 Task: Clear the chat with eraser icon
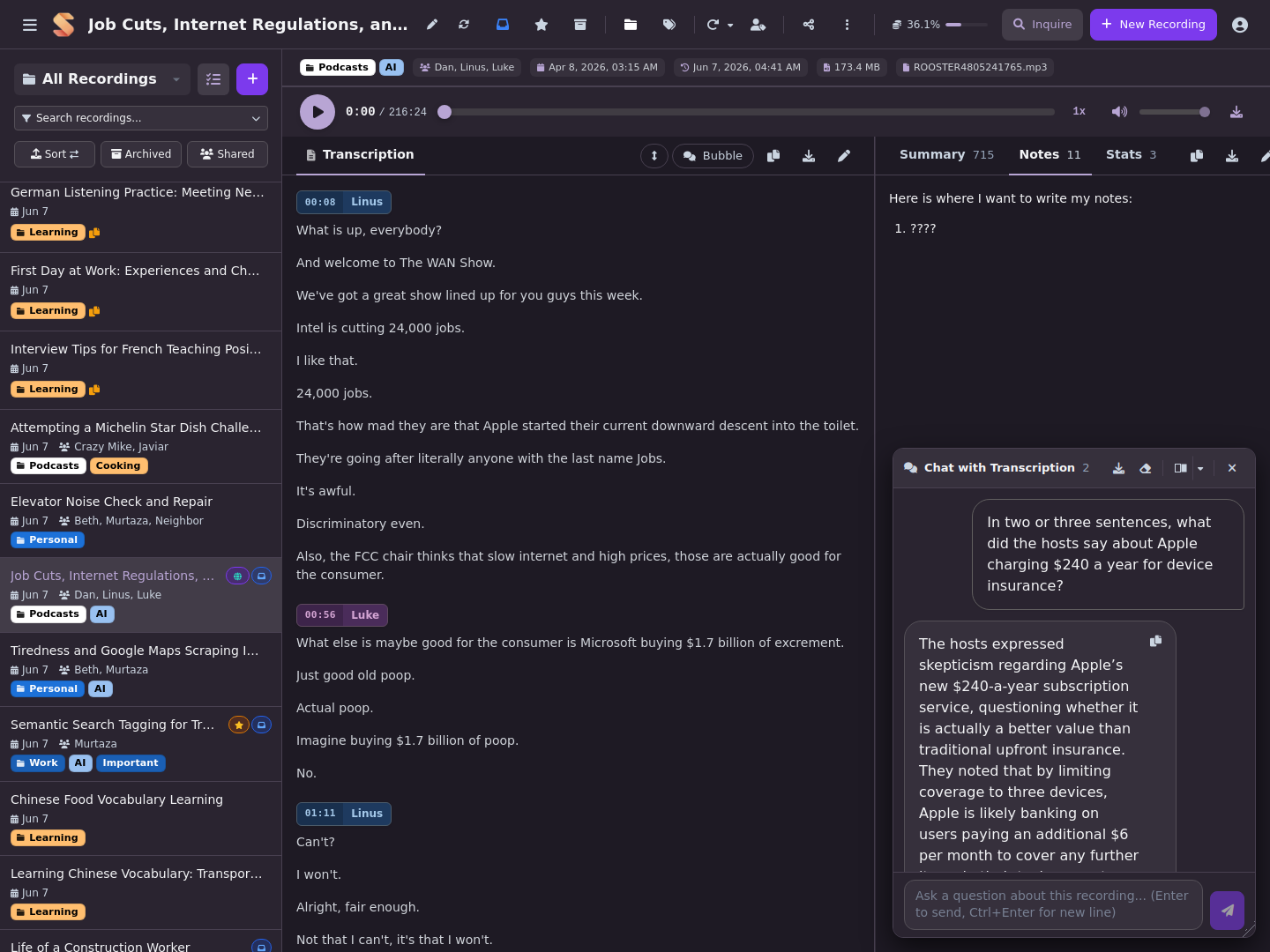click(1146, 468)
